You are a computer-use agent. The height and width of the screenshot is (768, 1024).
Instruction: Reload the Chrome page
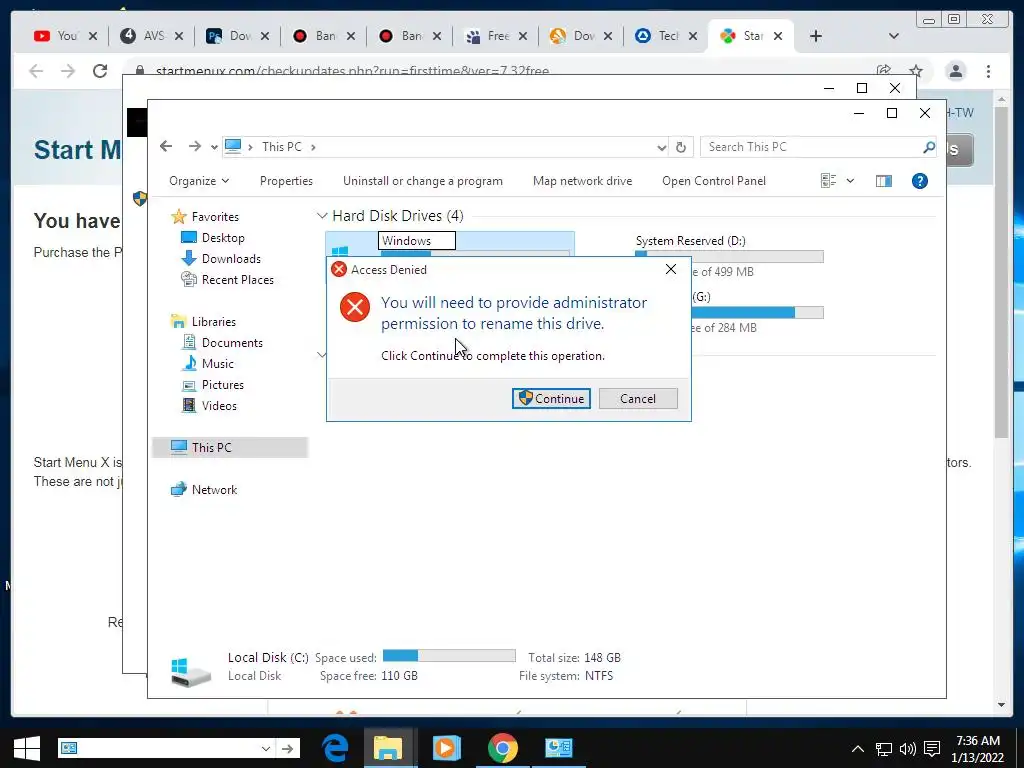[x=100, y=71]
